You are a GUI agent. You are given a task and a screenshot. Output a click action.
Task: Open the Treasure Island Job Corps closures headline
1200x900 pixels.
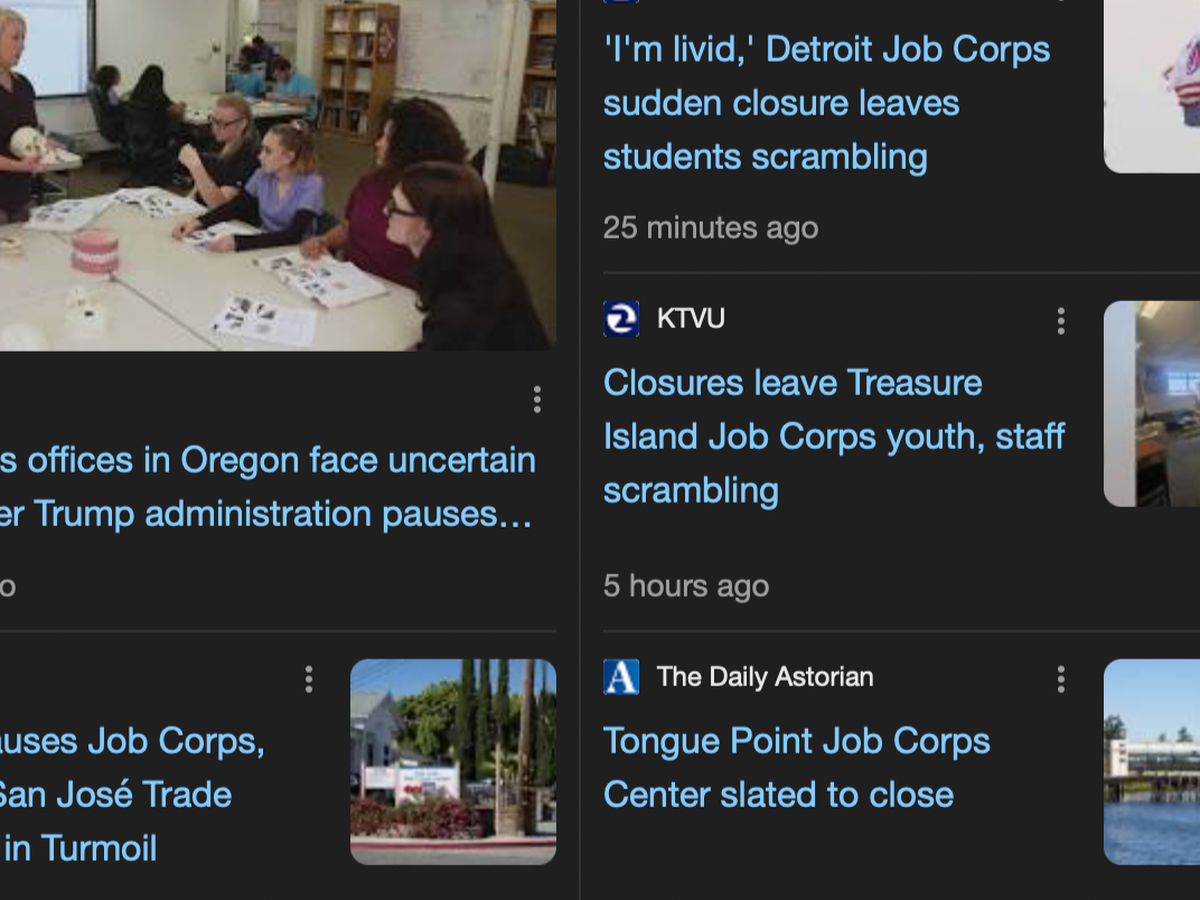[x=833, y=436]
